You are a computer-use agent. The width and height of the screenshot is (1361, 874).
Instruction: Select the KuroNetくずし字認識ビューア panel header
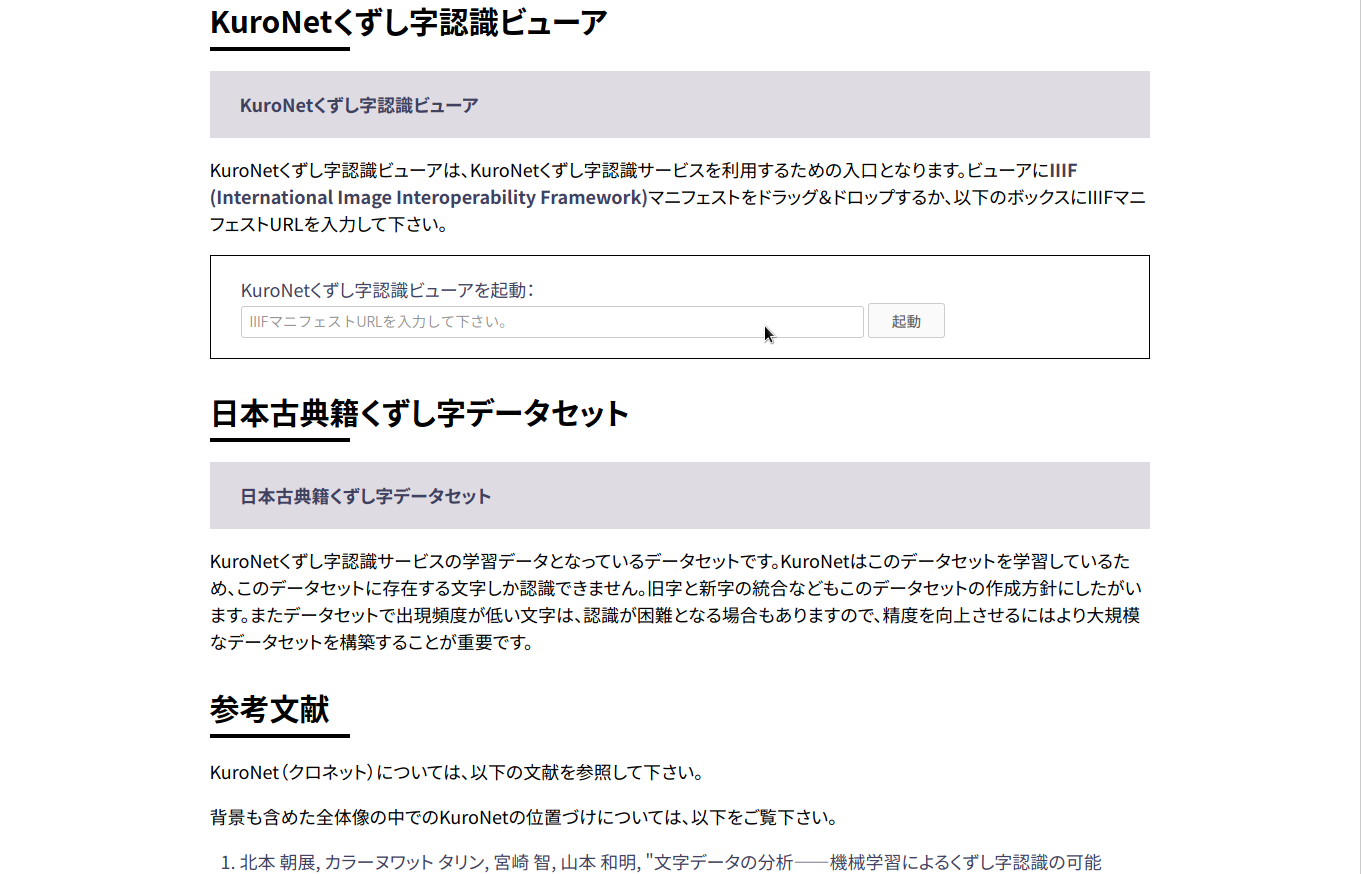pos(357,104)
